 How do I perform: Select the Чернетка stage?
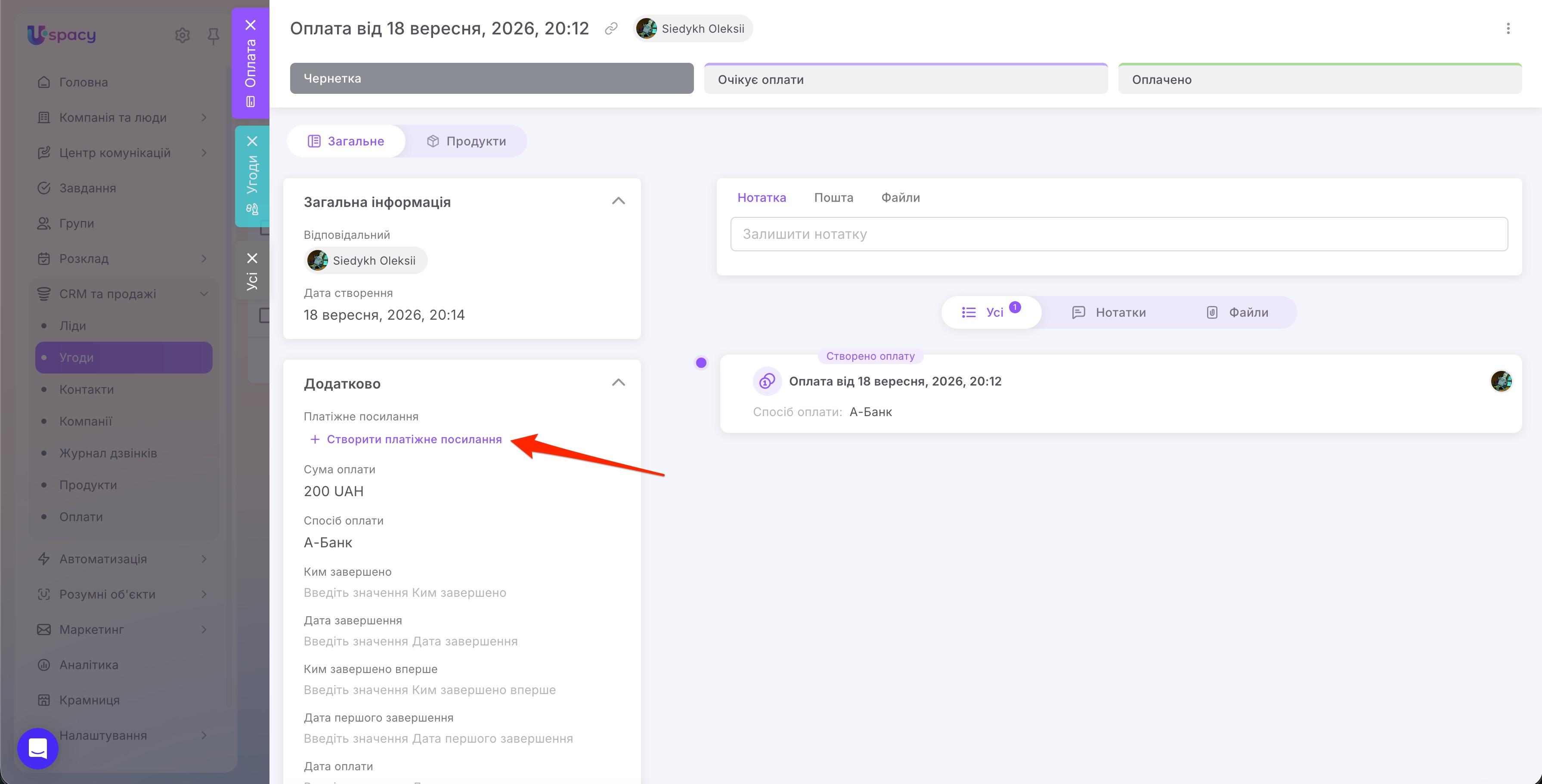pyautogui.click(x=492, y=78)
